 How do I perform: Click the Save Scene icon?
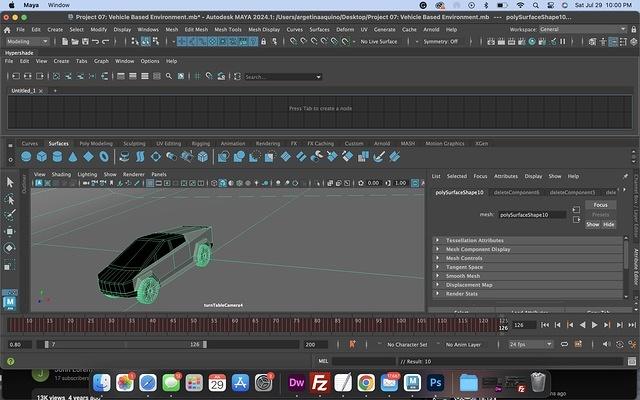pos(85,41)
